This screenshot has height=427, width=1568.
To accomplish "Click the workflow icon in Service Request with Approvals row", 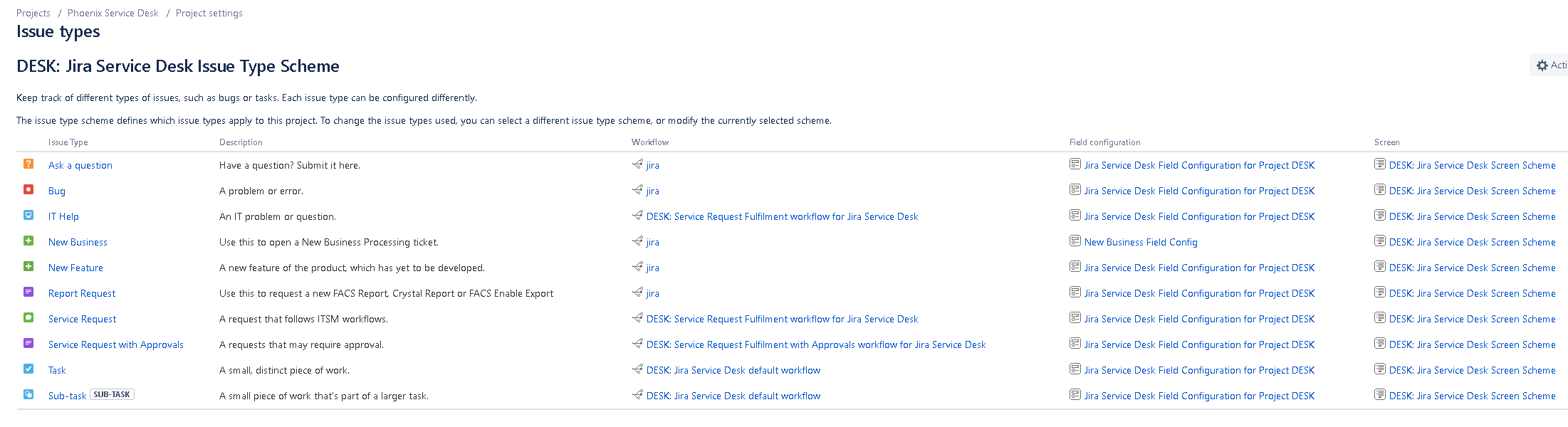I will (x=637, y=344).
